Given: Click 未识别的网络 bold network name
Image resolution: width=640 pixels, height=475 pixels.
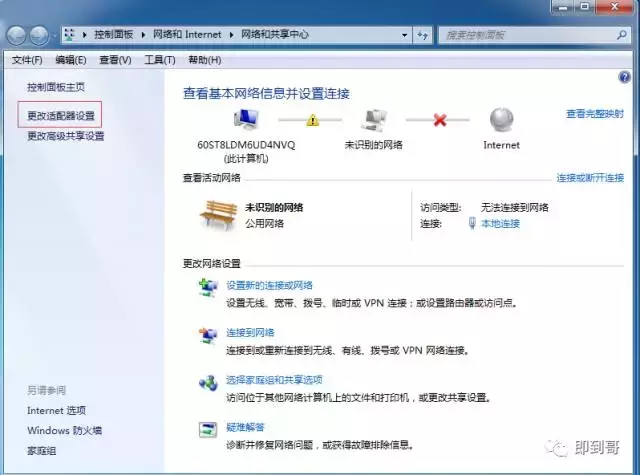Looking at the screenshot, I should click(274, 207).
